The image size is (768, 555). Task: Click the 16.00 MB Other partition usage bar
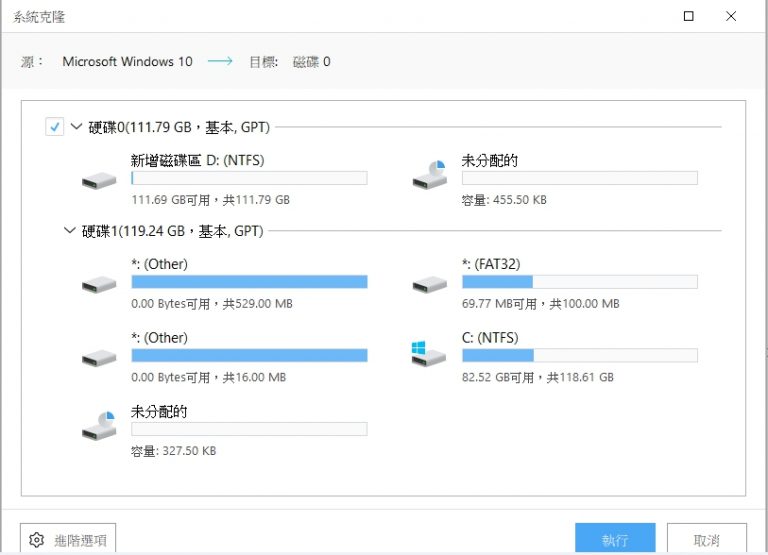[249, 355]
